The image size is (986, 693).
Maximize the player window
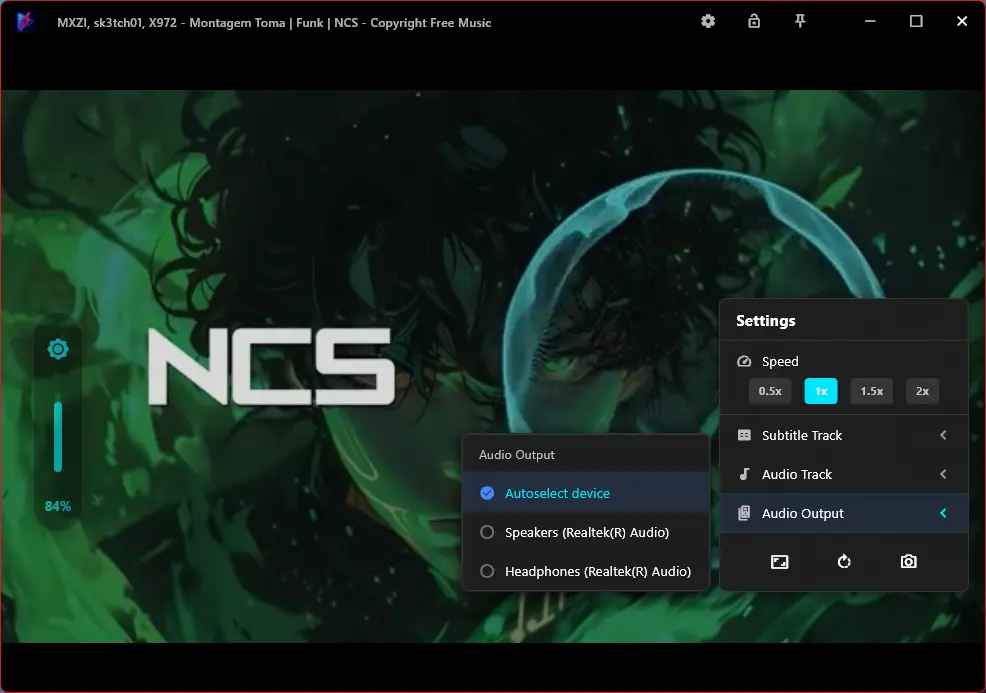(916, 21)
